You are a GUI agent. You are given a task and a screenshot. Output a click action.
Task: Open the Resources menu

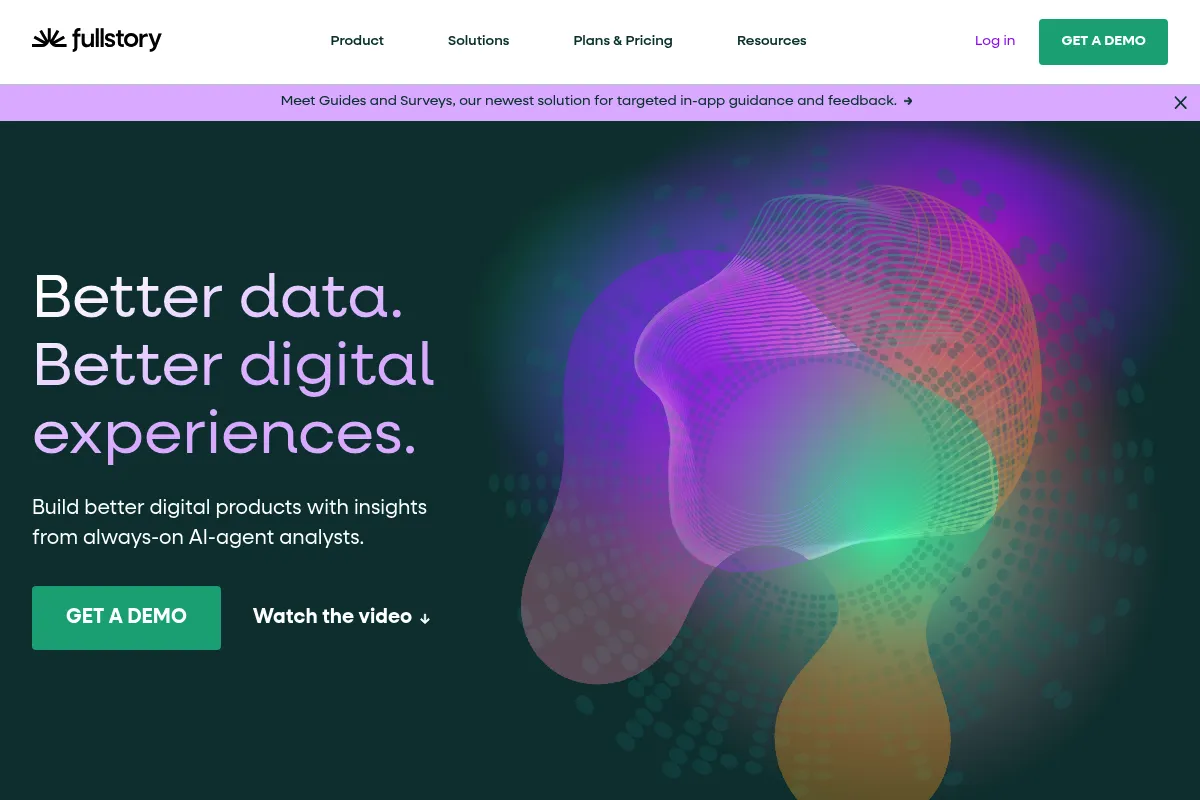click(x=771, y=41)
